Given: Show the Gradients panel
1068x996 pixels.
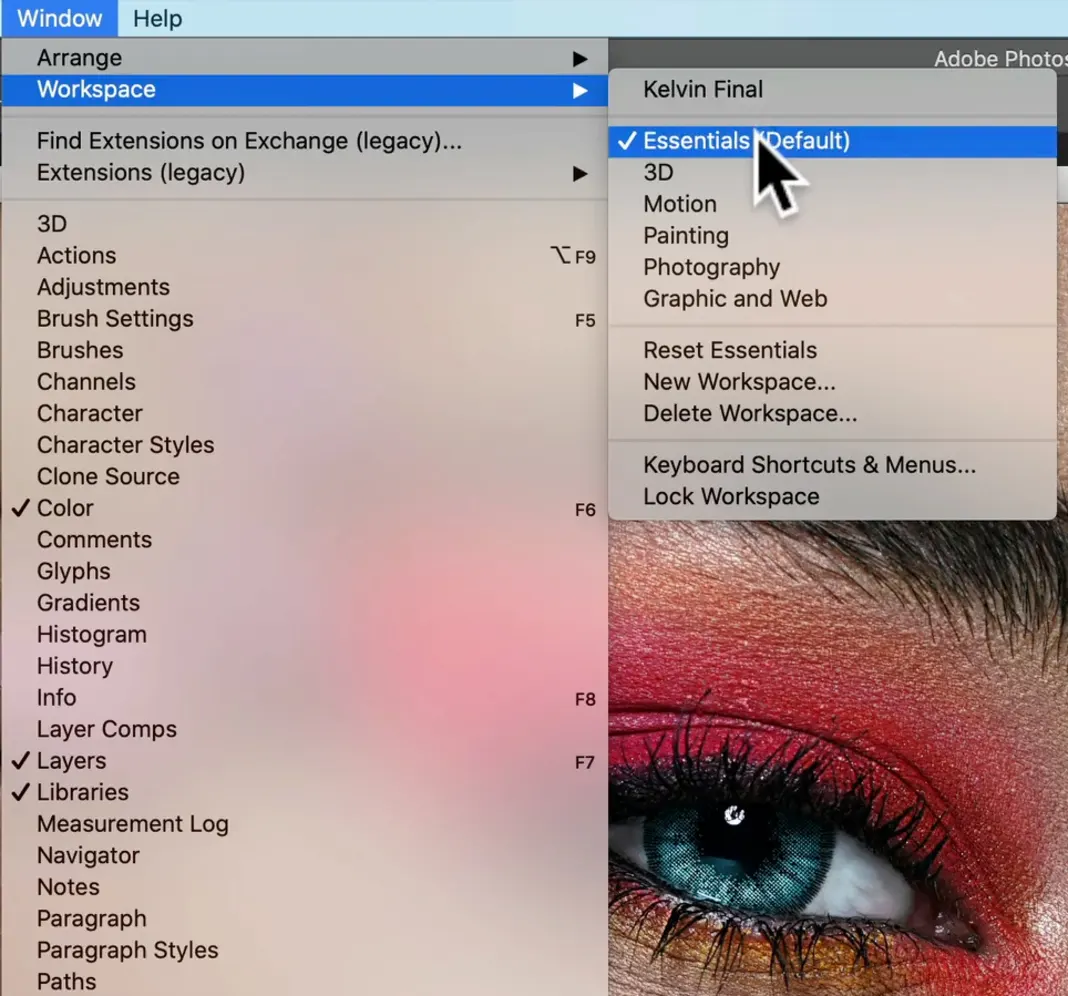Looking at the screenshot, I should pos(304,603).
